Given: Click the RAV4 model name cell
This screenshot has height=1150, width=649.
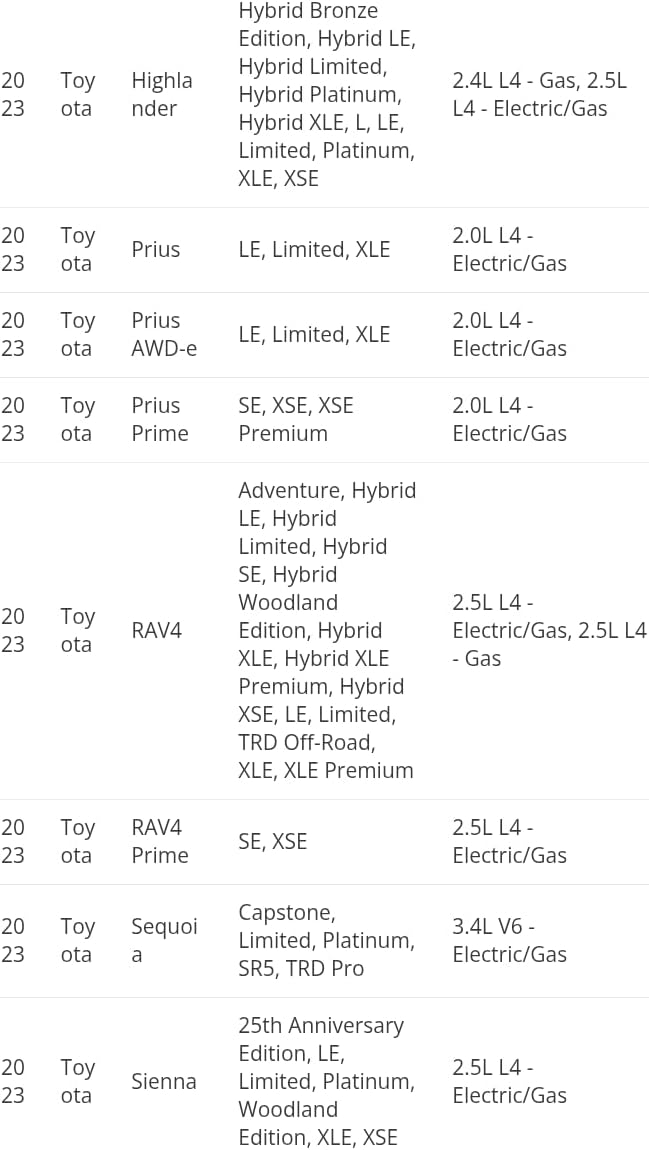Looking at the screenshot, I should tap(157, 630).
